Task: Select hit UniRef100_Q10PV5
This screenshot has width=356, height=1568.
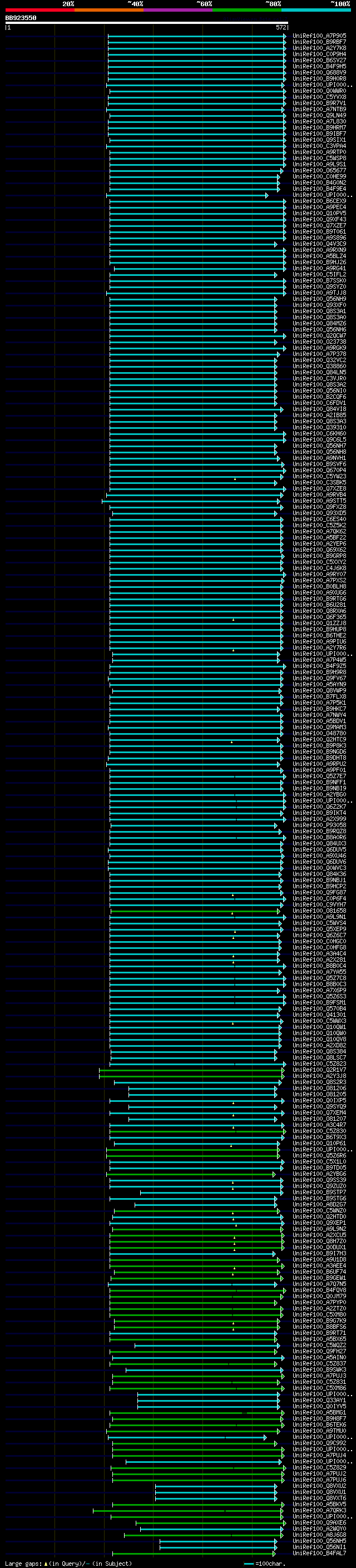Action: (x=319, y=213)
